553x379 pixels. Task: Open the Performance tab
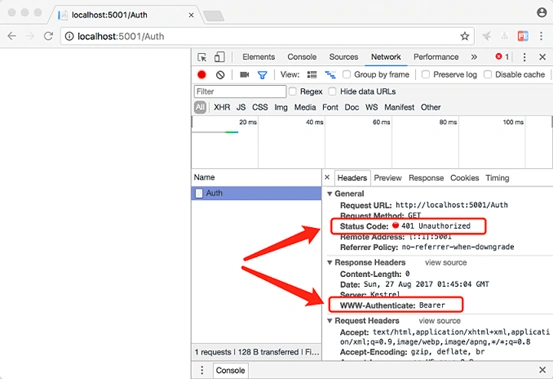(436, 57)
